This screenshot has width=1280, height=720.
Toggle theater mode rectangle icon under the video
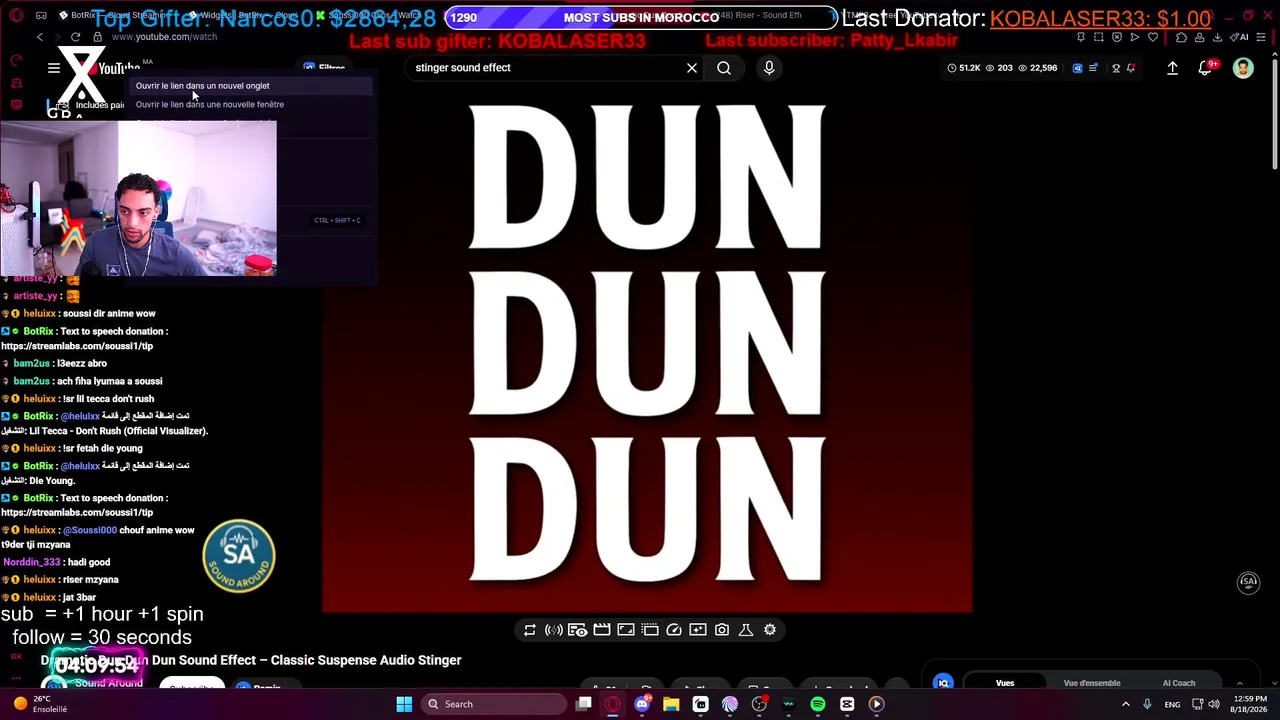626,630
